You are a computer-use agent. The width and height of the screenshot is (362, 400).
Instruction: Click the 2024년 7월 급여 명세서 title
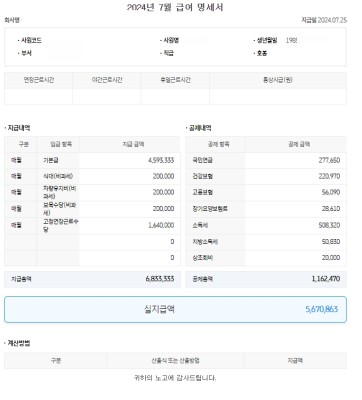(x=175, y=7)
